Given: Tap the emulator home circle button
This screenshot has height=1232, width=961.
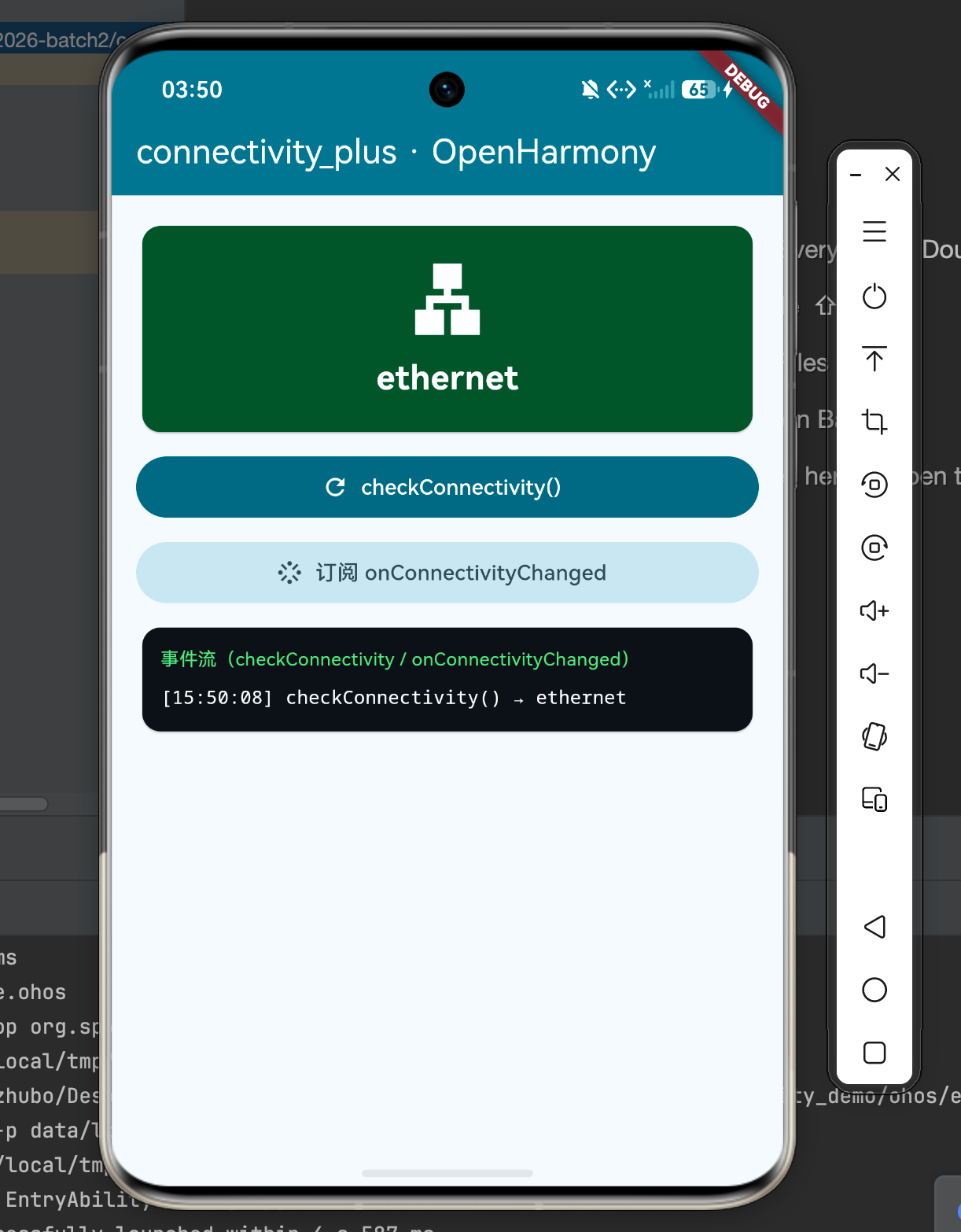Looking at the screenshot, I should coord(874,990).
